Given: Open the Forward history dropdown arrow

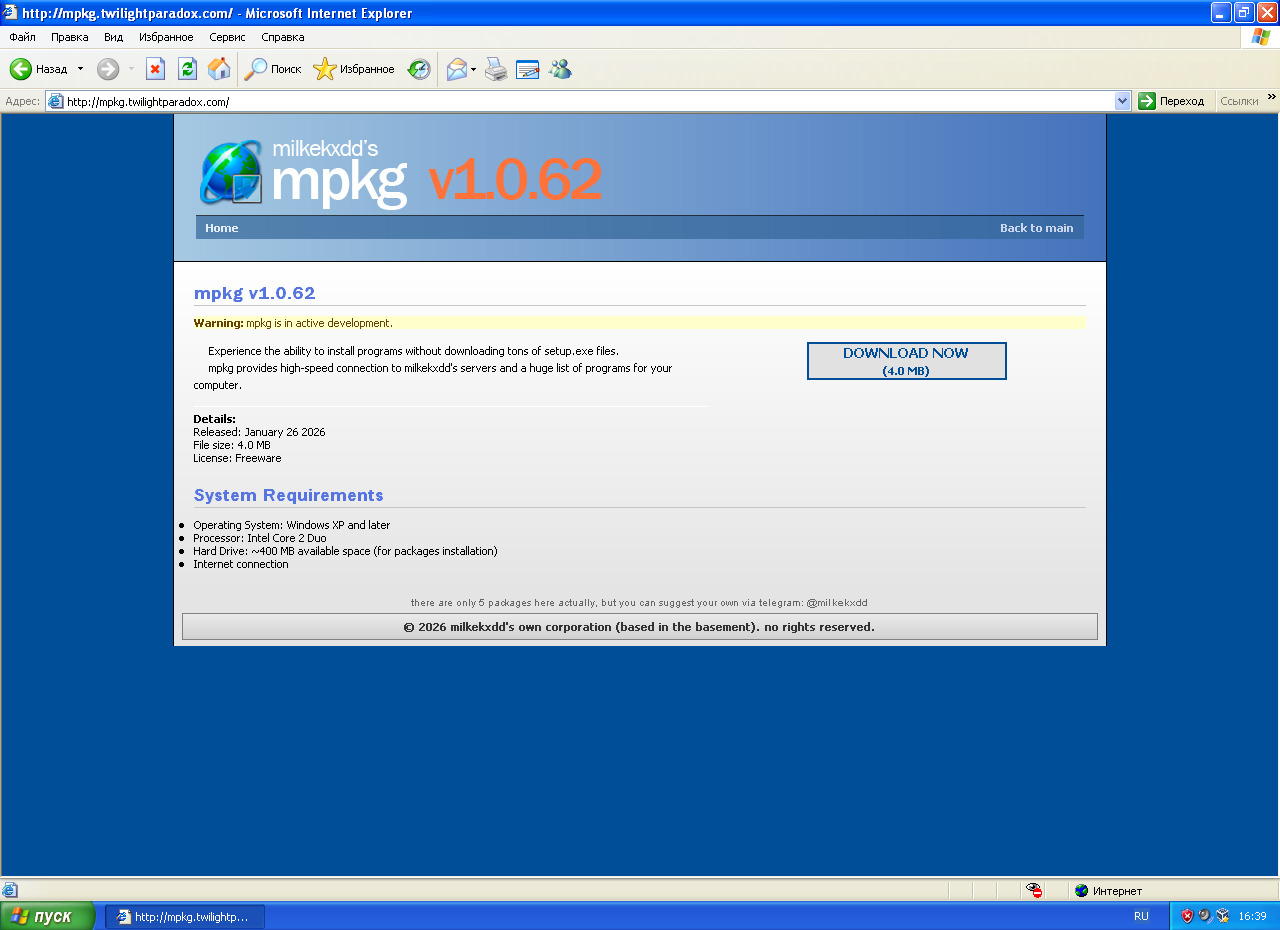Looking at the screenshot, I should point(131,69).
